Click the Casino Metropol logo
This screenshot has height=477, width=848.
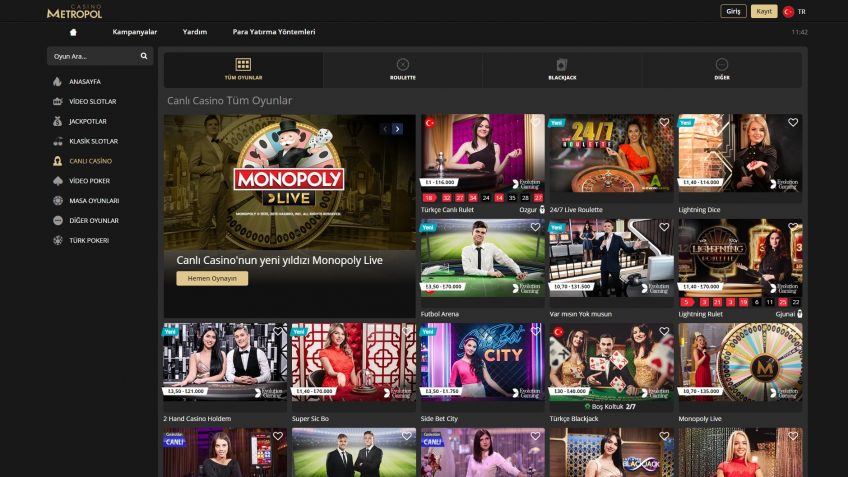[74, 12]
